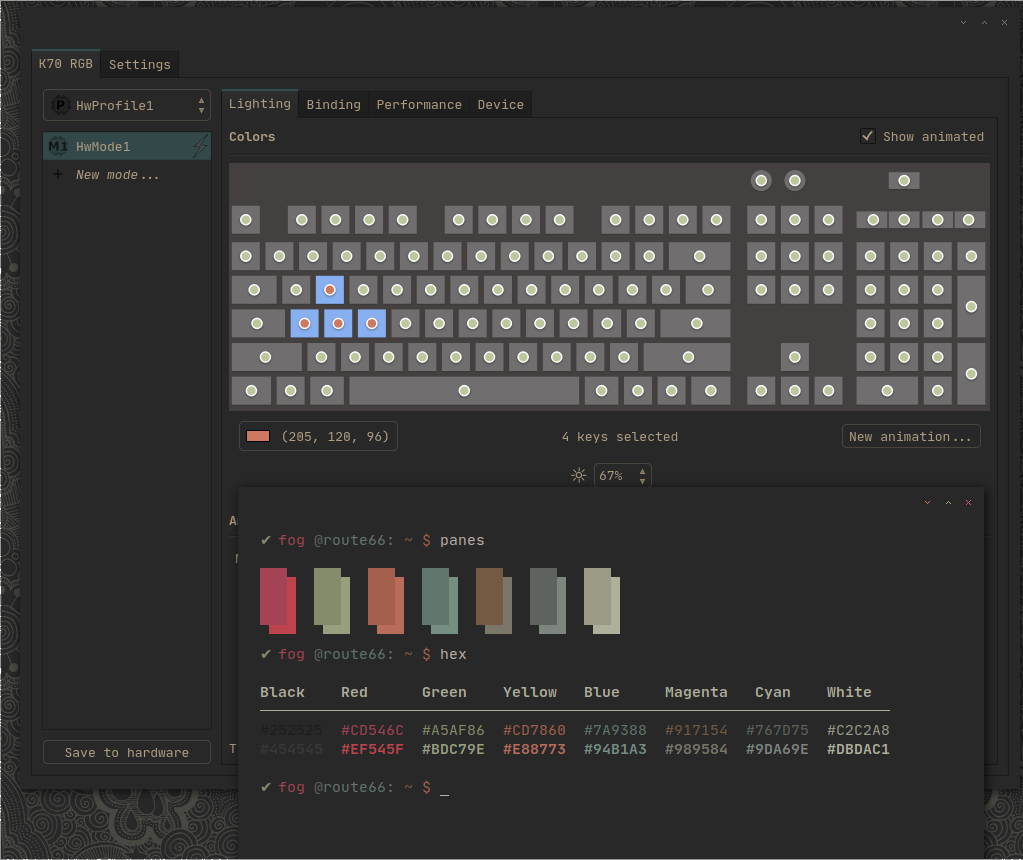The image size is (1023, 860).
Task: Click the profile dropdown up/down arrows
Action: (201, 105)
